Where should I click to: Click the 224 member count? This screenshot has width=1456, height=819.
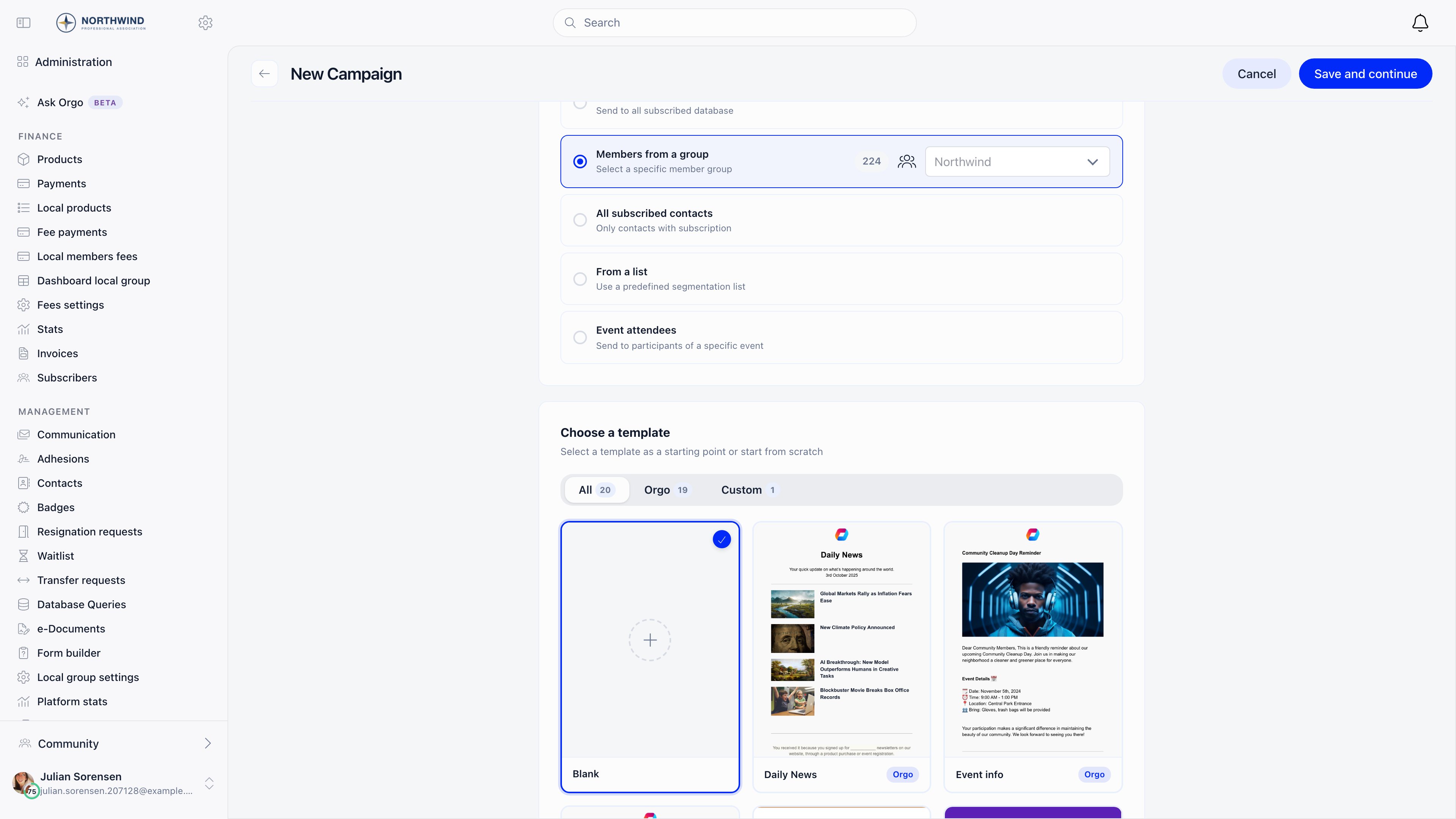(871, 162)
